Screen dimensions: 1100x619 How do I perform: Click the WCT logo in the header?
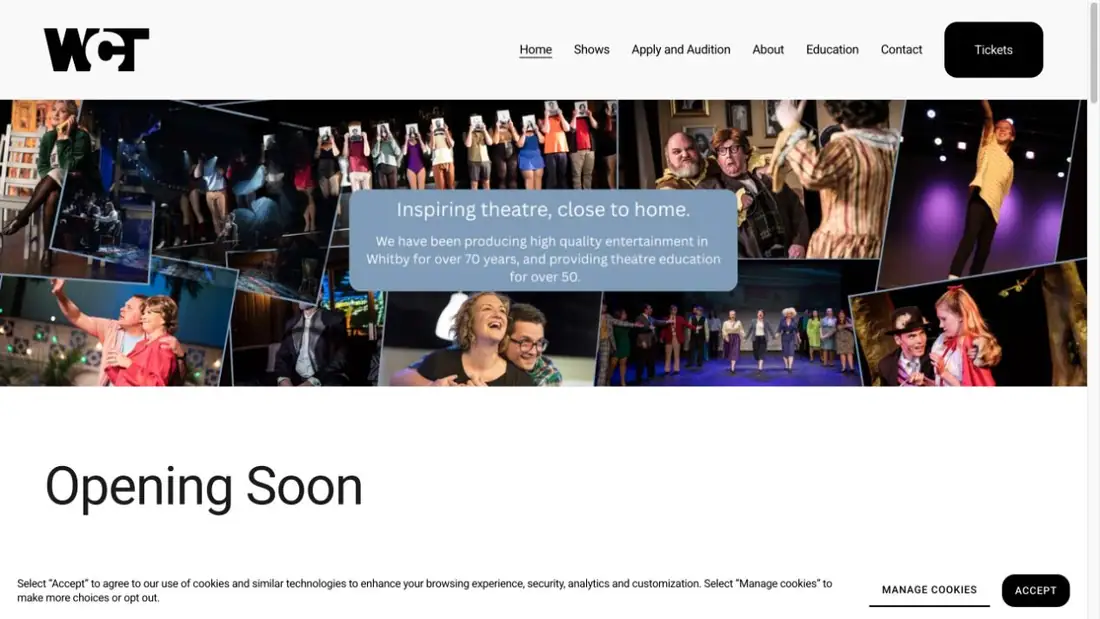(96, 50)
